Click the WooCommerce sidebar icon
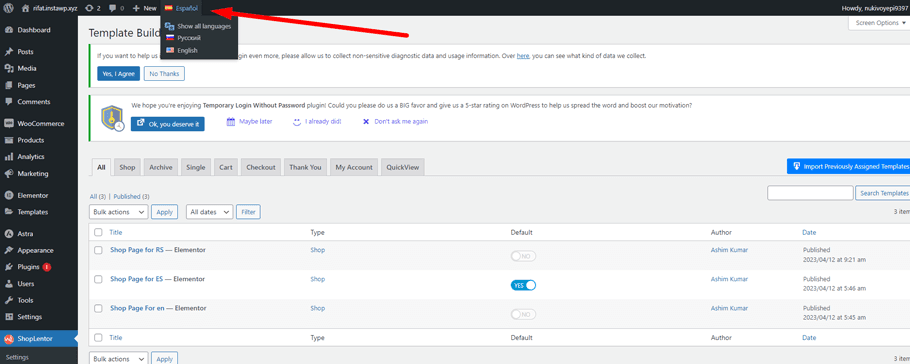 [9, 124]
